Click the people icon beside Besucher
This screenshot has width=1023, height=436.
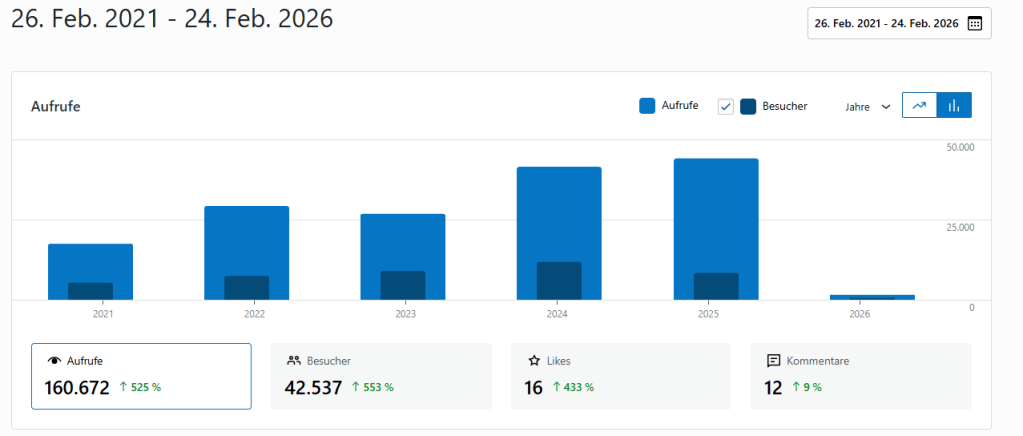click(294, 360)
